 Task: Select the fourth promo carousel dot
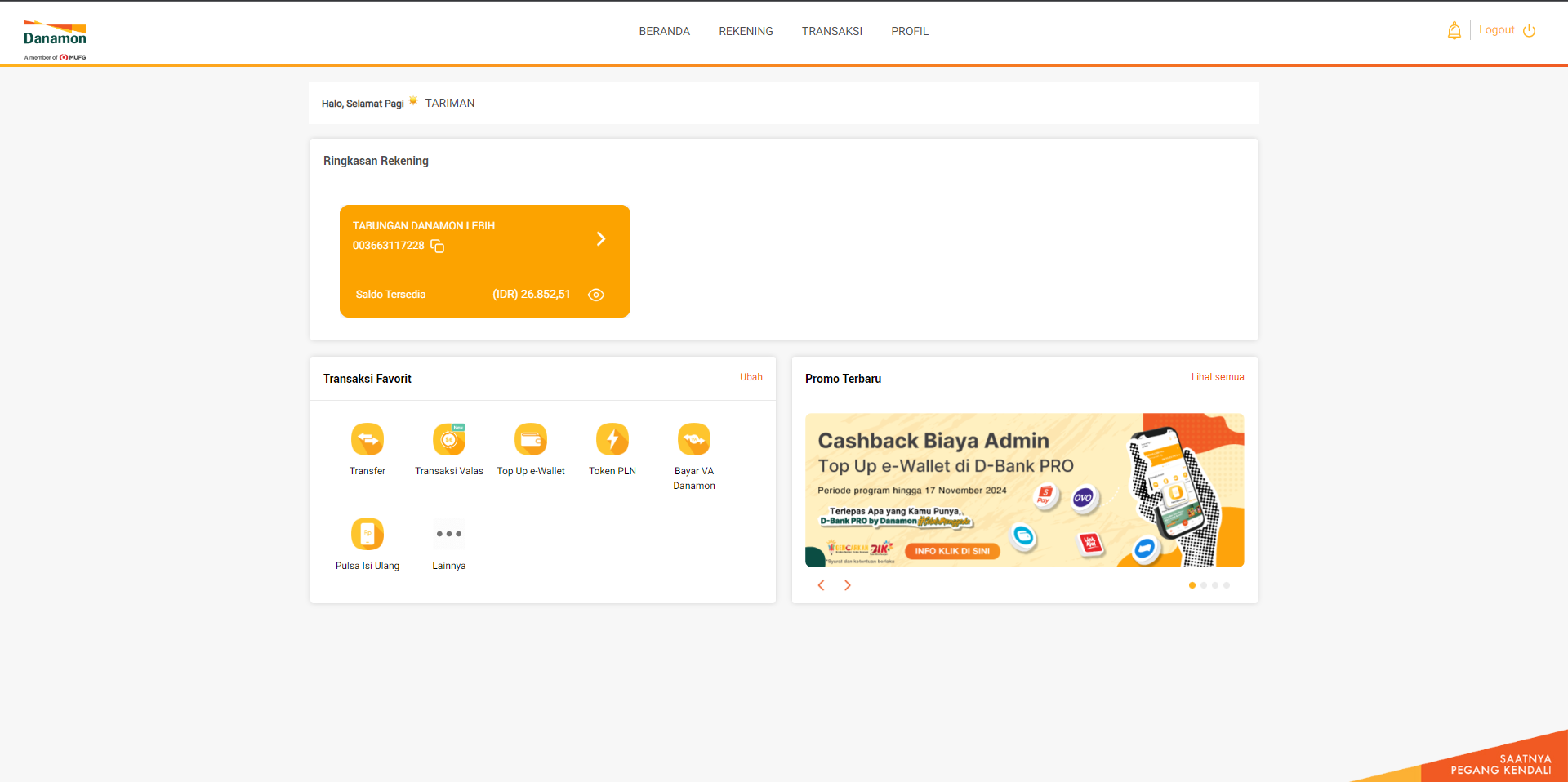pyautogui.click(x=1227, y=585)
